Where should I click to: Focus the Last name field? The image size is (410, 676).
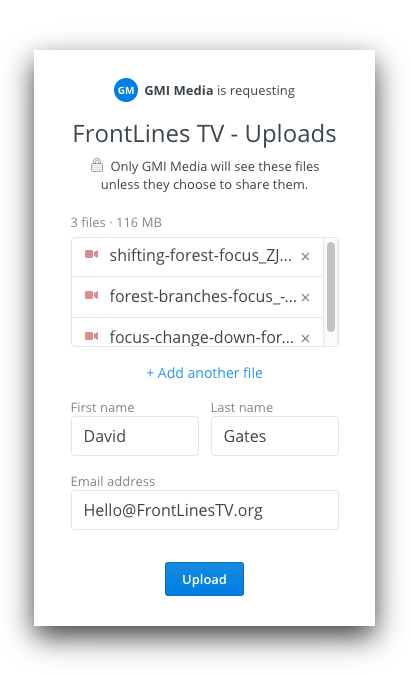coord(275,436)
